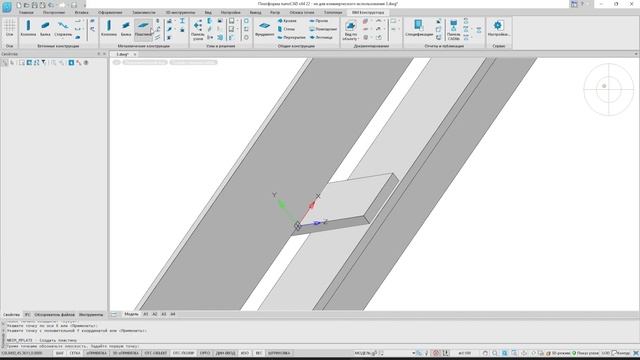640x360 pixels.
Task: Open the Спецификация tool
Action: (419, 28)
